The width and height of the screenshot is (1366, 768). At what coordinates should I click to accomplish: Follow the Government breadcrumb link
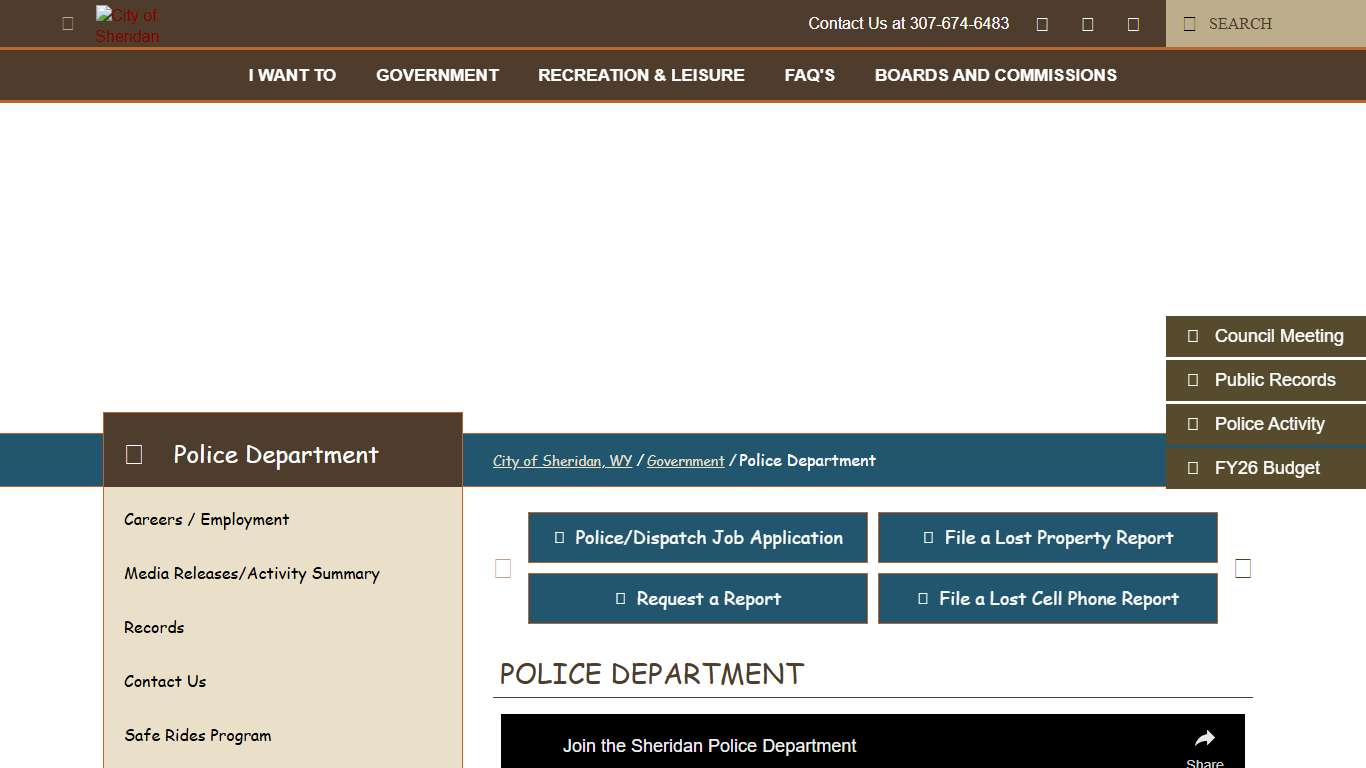[x=686, y=460]
